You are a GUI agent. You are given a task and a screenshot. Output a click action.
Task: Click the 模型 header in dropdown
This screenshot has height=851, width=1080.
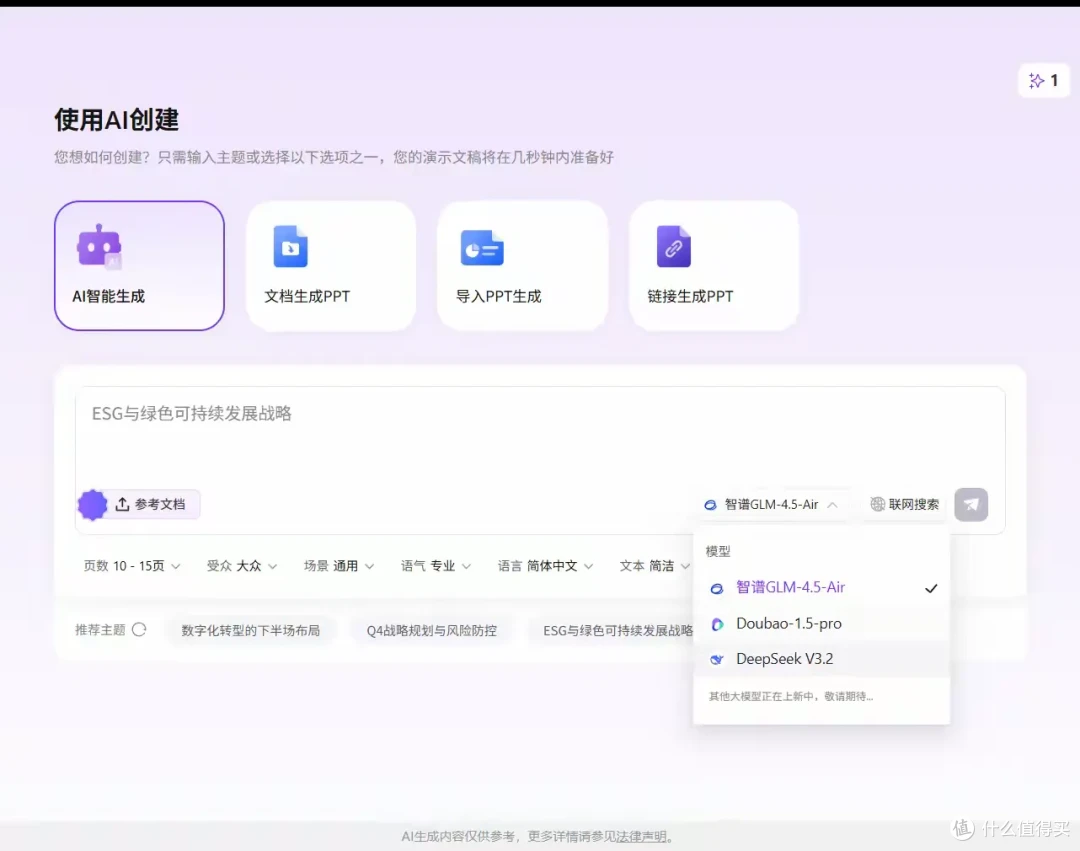tap(718, 551)
